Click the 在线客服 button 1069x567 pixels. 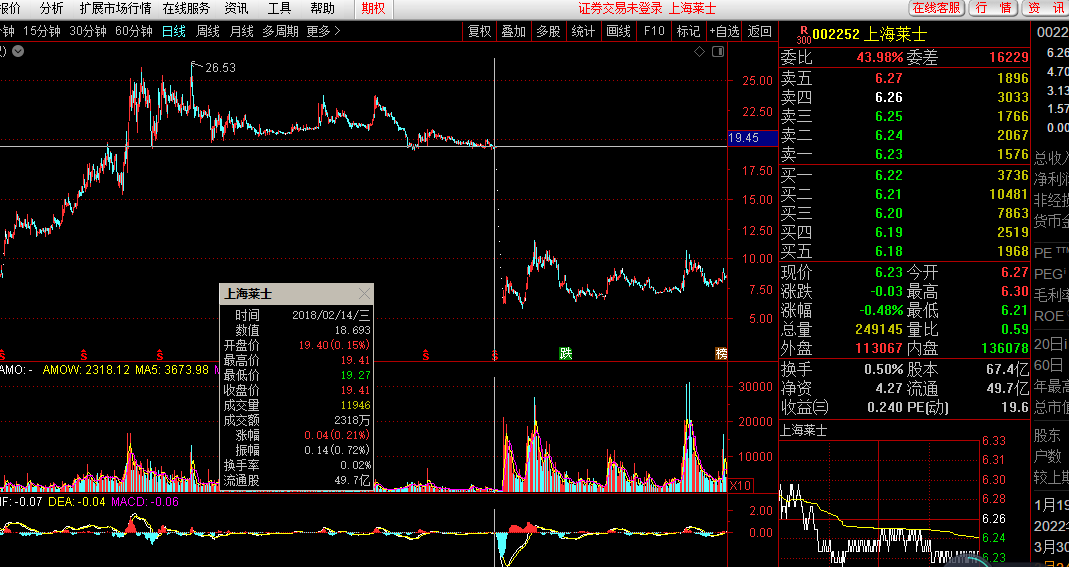tap(937, 8)
